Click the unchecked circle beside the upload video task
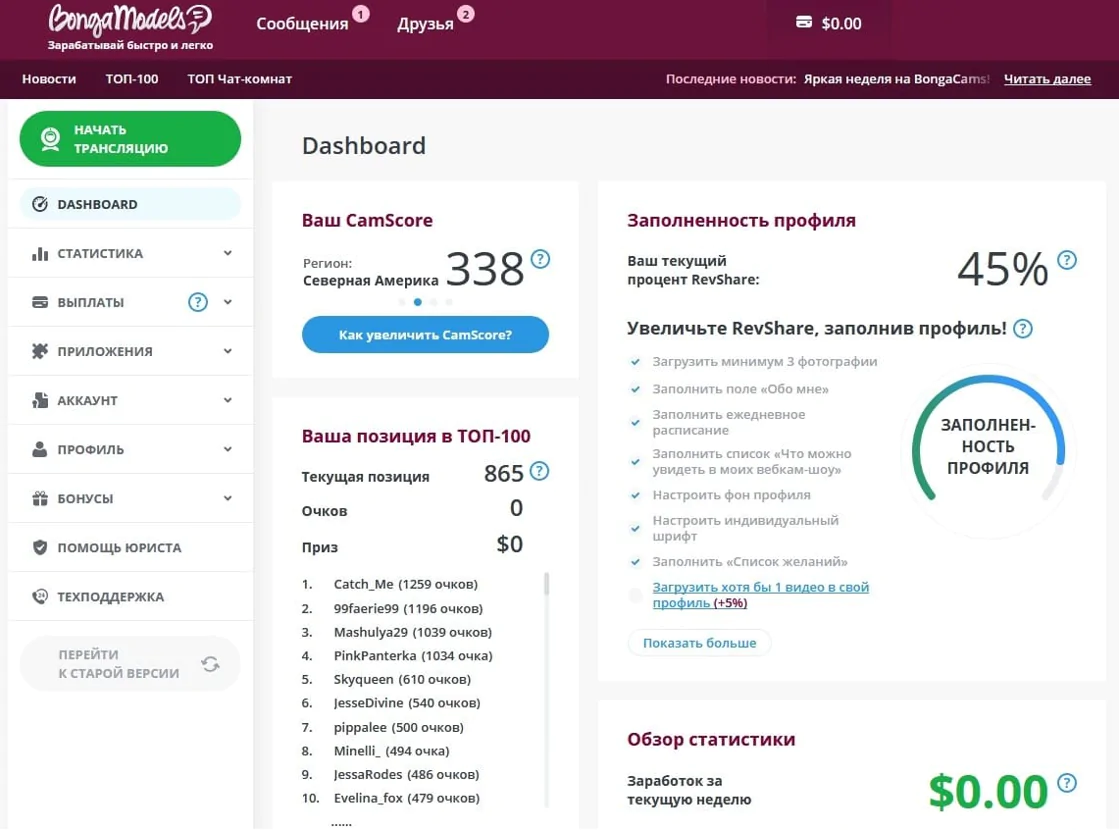Image resolution: width=1119 pixels, height=830 pixels. point(635,595)
